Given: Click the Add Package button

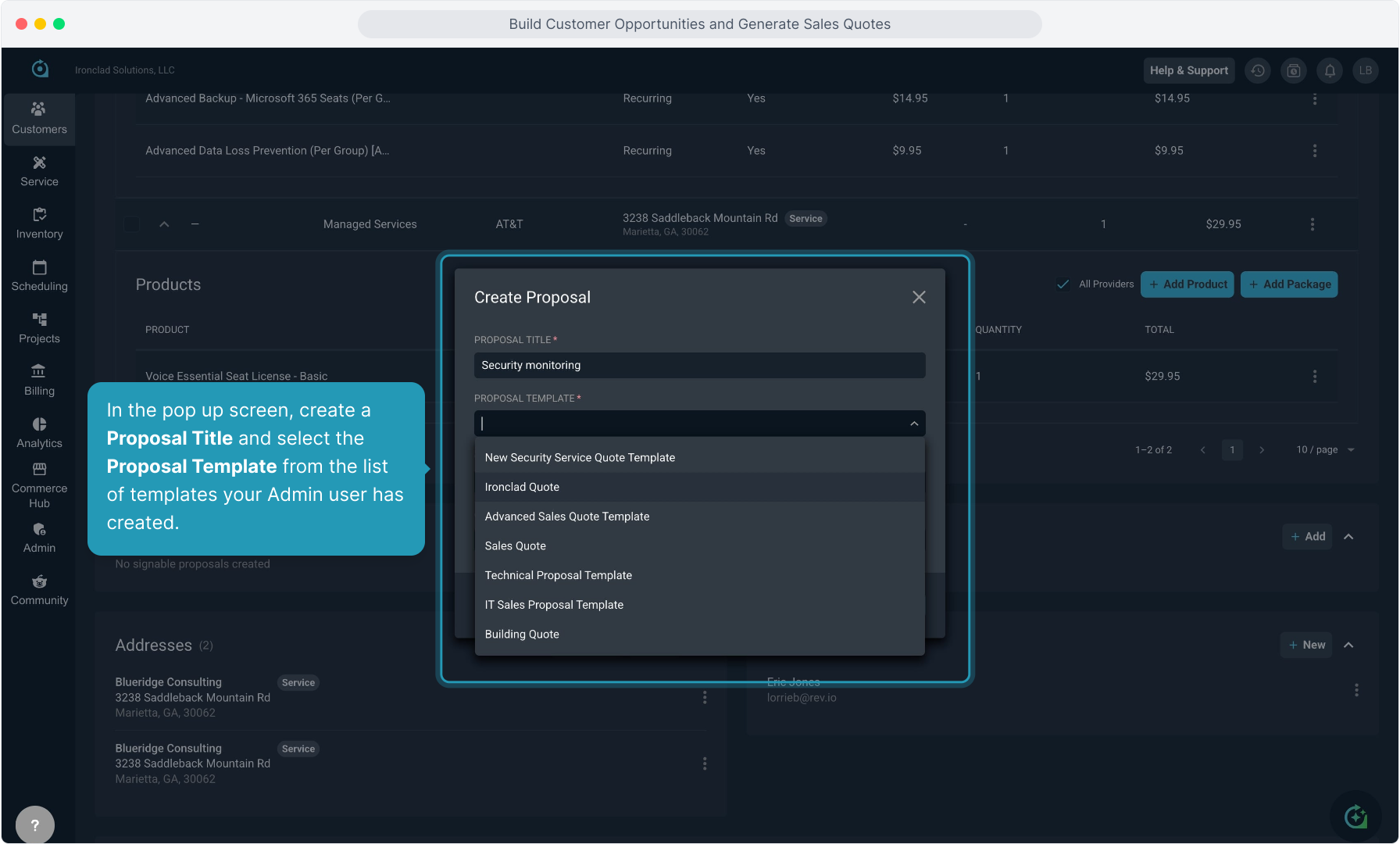Looking at the screenshot, I should coord(1289,284).
